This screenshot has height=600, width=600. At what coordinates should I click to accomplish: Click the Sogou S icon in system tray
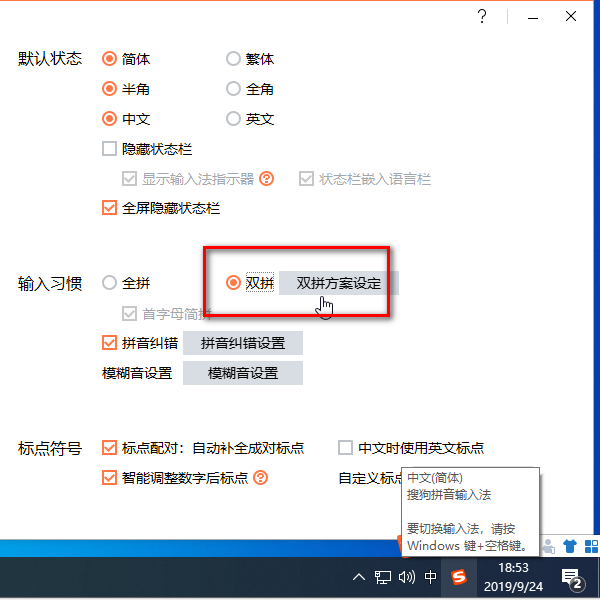(x=459, y=577)
